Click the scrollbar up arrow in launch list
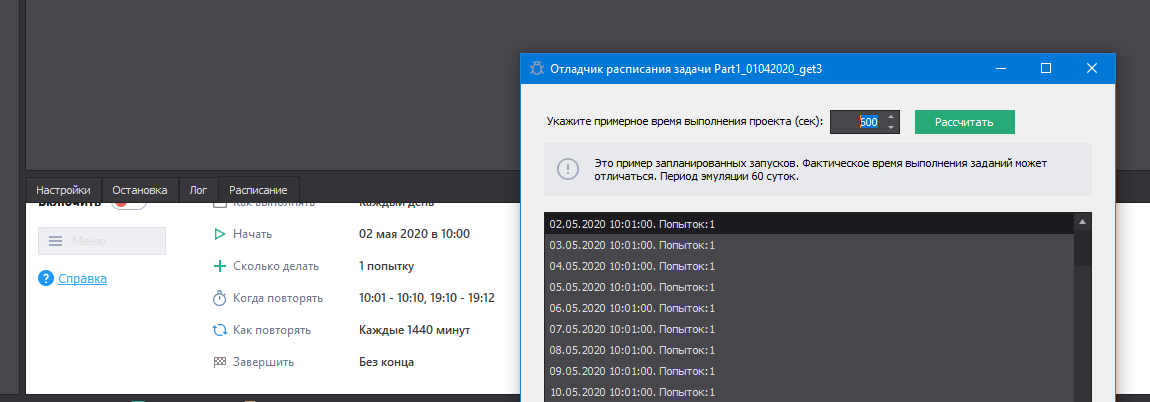1150x402 pixels. (x=1082, y=221)
